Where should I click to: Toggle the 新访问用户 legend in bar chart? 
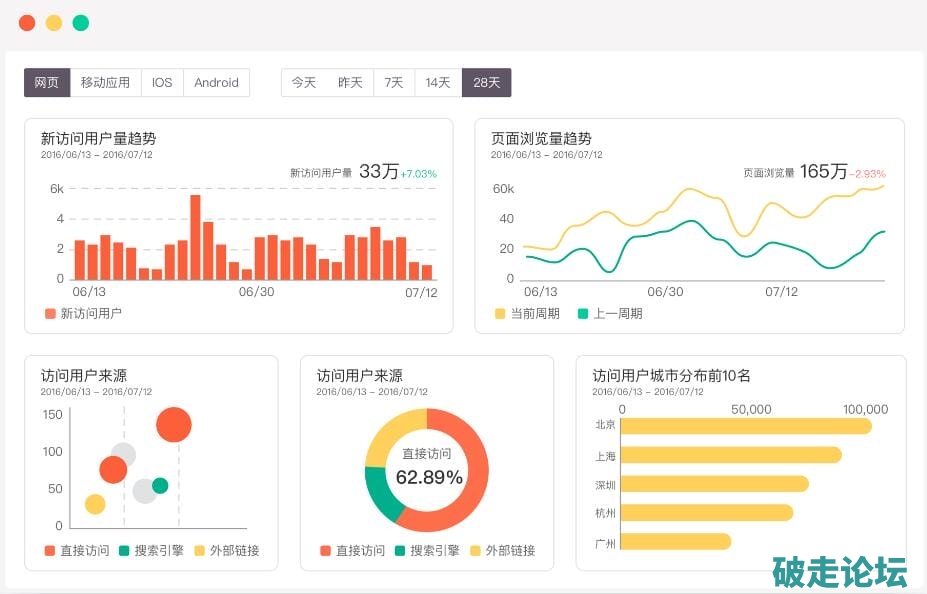(x=83, y=314)
